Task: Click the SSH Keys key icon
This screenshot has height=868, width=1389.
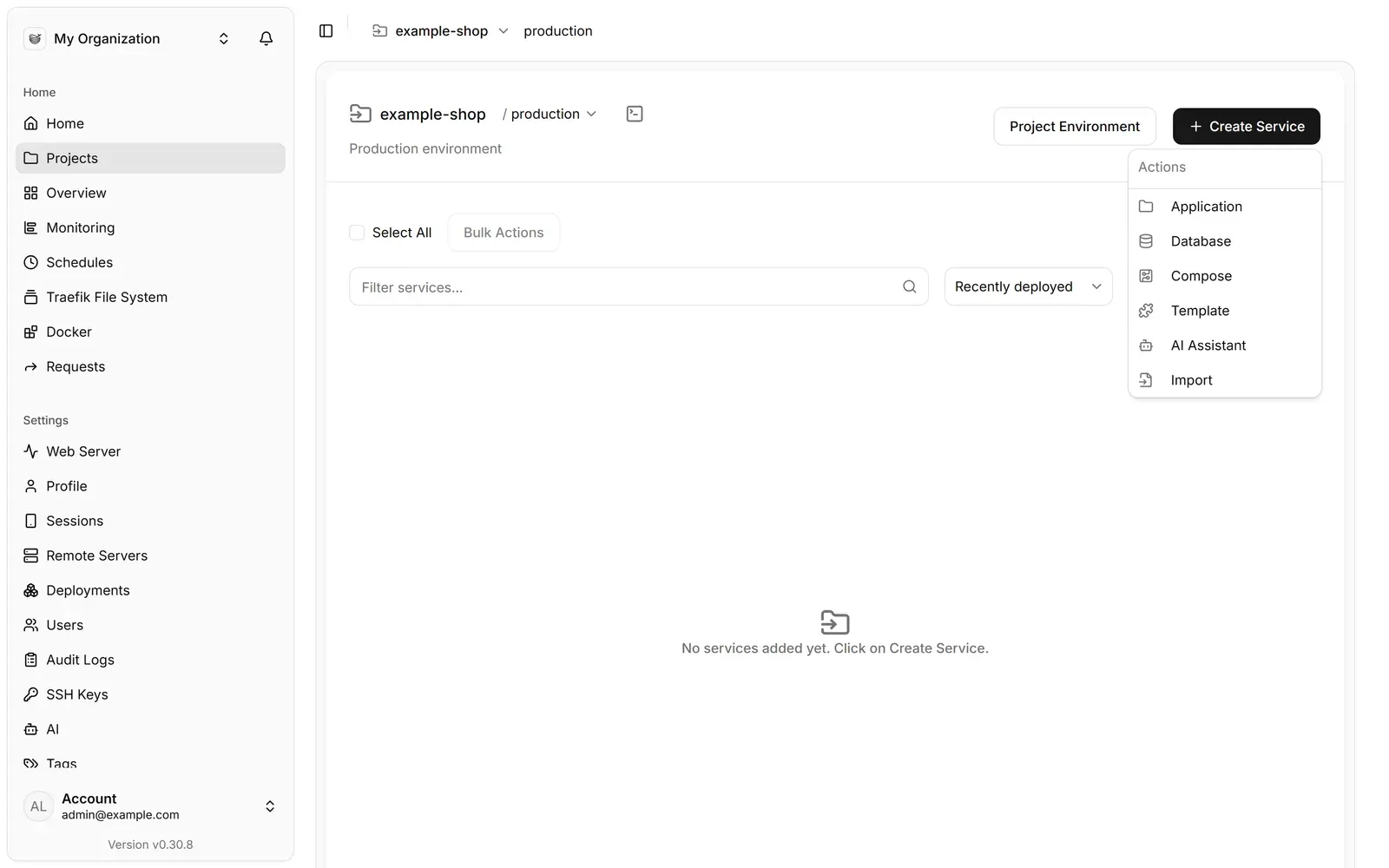Action: [x=31, y=694]
